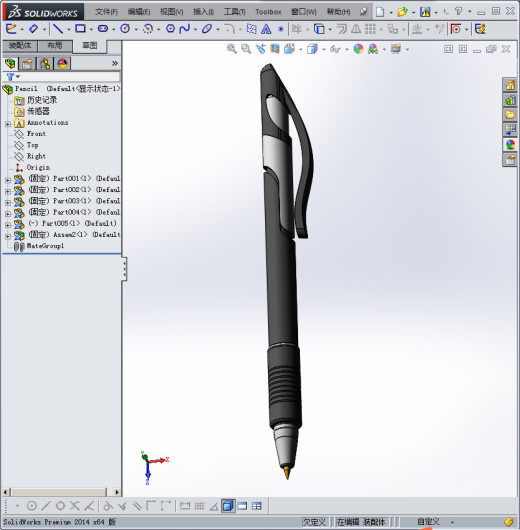This screenshot has width=520, height=530.
Task: Click Zoom to Area magnifier icon
Action: 246,49
